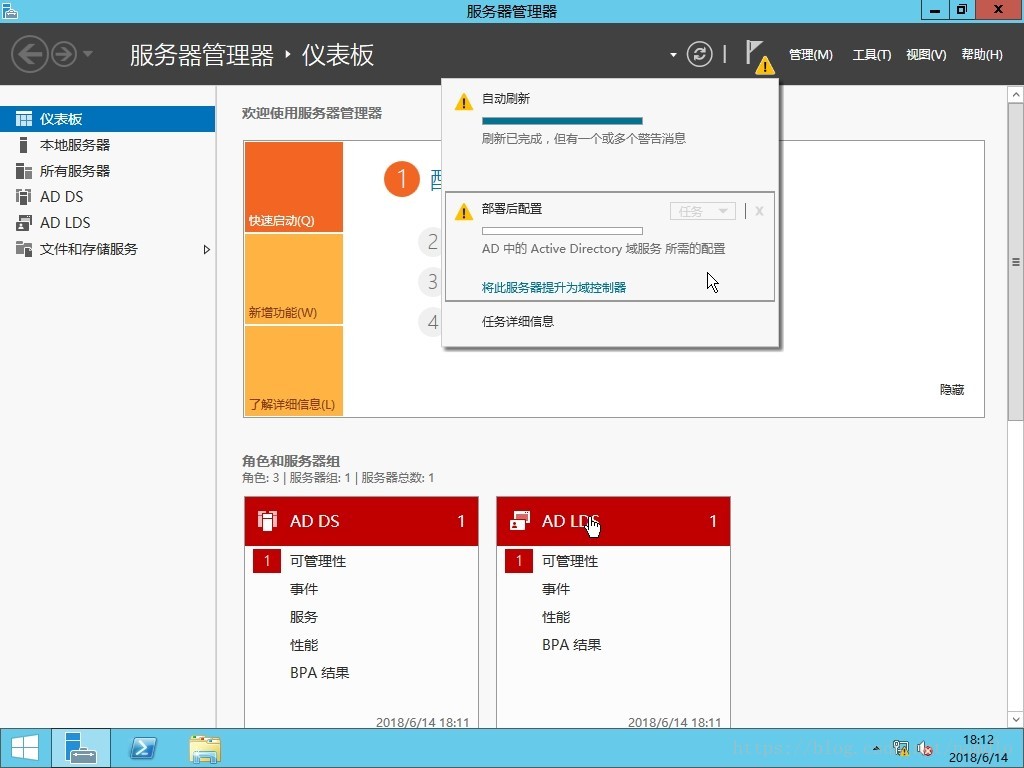Click the 部署后配置 progress bar

[562, 231]
